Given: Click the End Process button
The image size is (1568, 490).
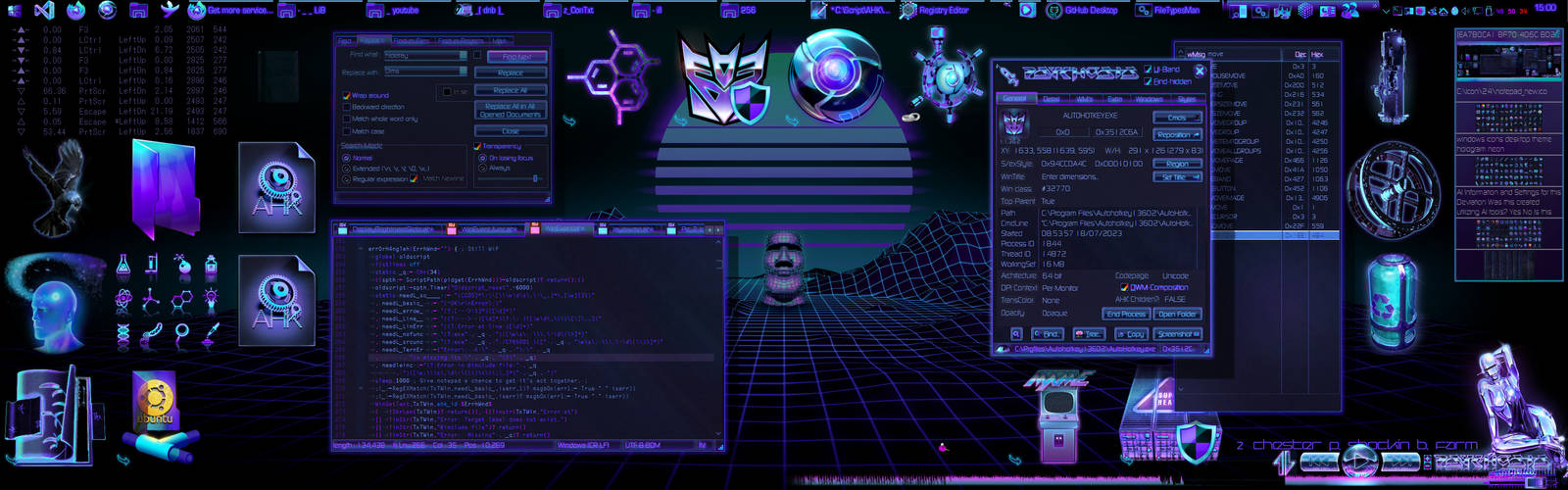Looking at the screenshot, I should (x=1126, y=314).
